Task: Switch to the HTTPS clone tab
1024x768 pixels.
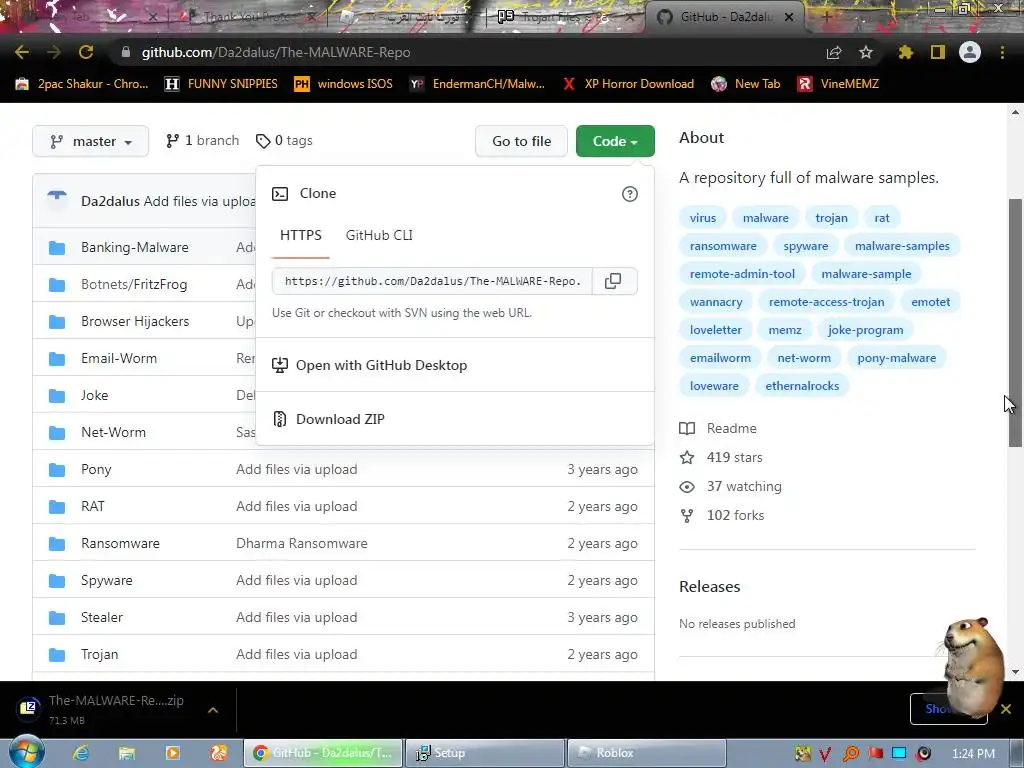Action: [x=300, y=235]
